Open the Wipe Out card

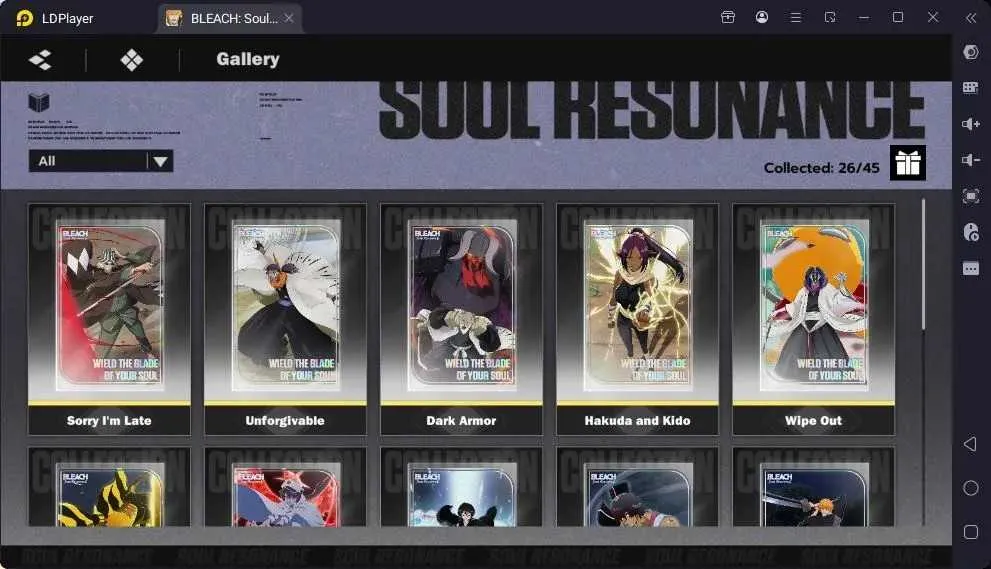pos(813,319)
